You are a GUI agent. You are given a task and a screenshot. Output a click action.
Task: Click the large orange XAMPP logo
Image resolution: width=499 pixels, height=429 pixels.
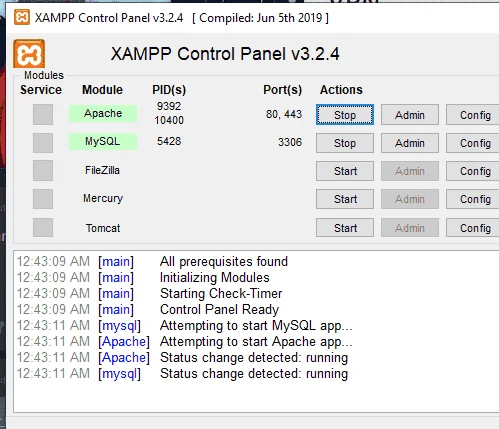pyautogui.click(x=29, y=54)
